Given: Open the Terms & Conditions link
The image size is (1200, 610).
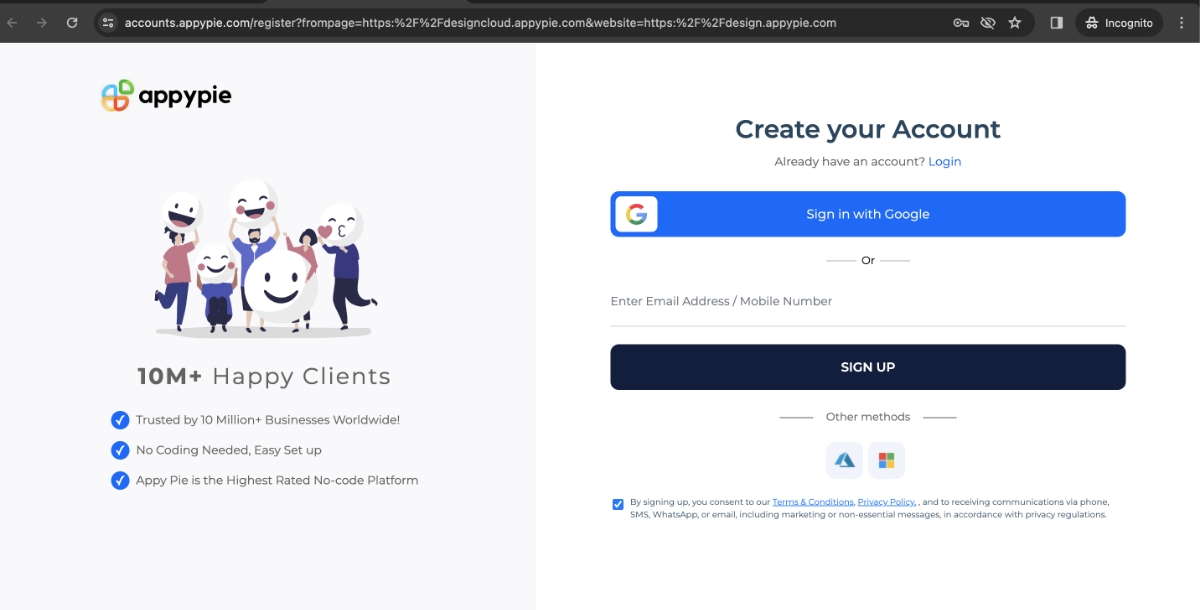Looking at the screenshot, I should (813, 502).
